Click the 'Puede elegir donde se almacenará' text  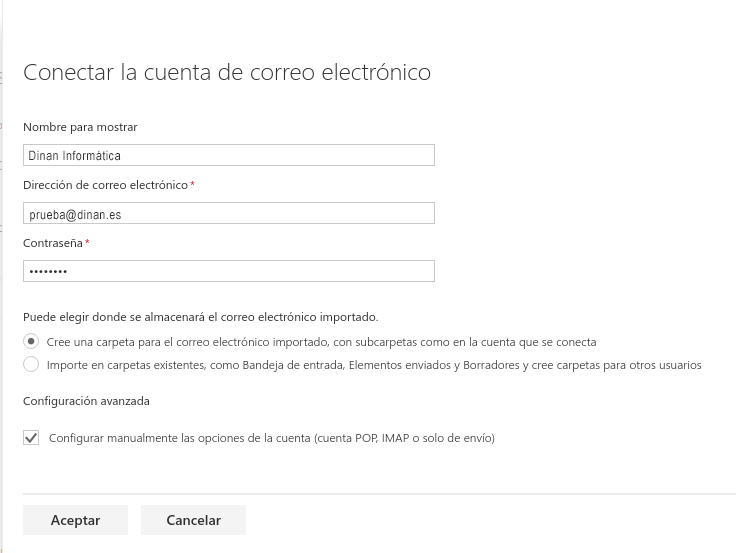pyautogui.click(x=200, y=317)
